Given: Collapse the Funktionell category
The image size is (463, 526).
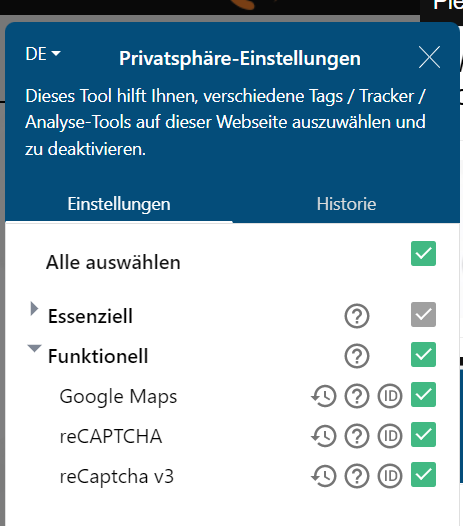Looking at the screenshot, I should (34, 348).
